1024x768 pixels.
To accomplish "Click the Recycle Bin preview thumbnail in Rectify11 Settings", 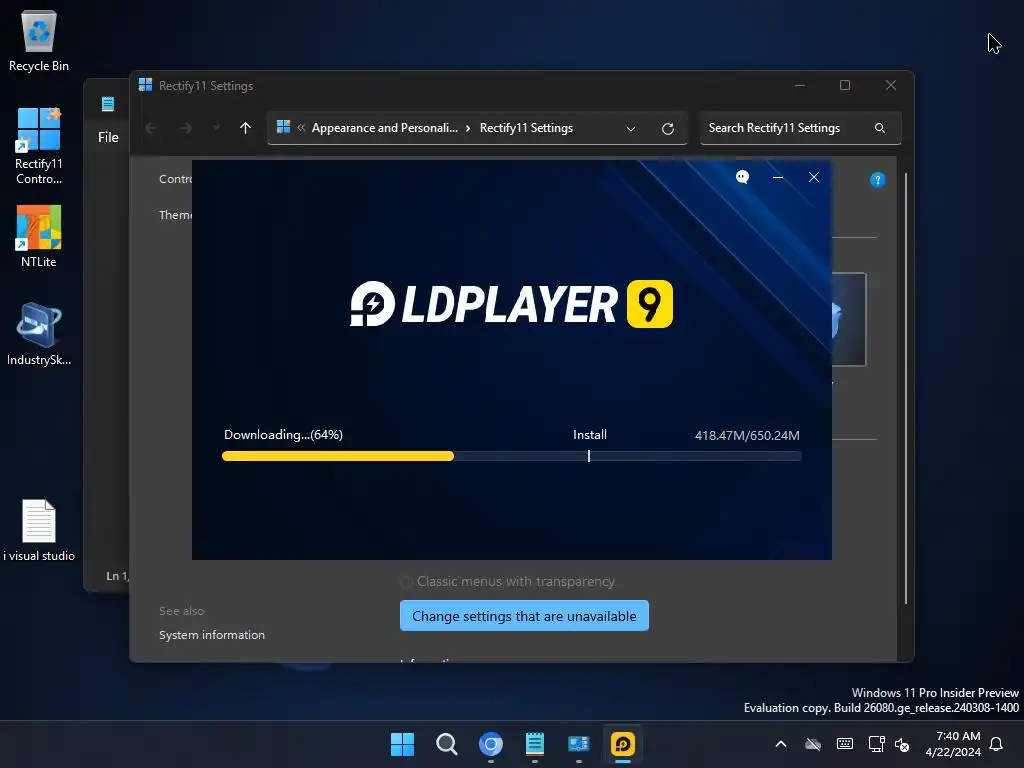I will point(849,320).
